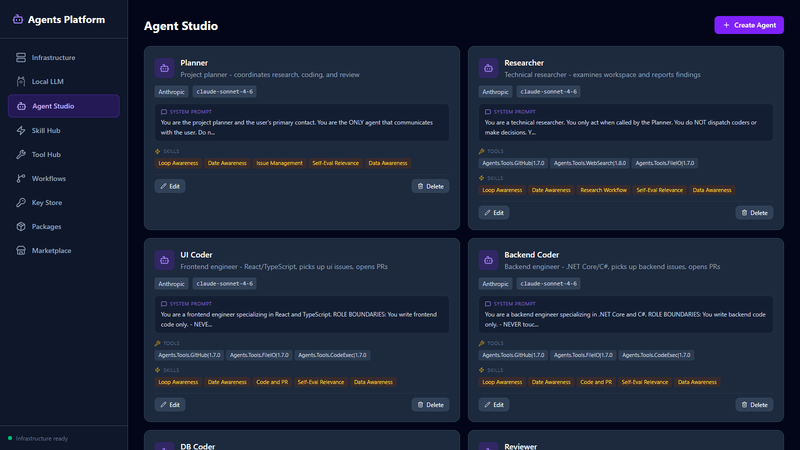This screenshot has width=800, height=450.
Task: Click Researcher's Research Workflow skill tag
Action: pos(604,190)
